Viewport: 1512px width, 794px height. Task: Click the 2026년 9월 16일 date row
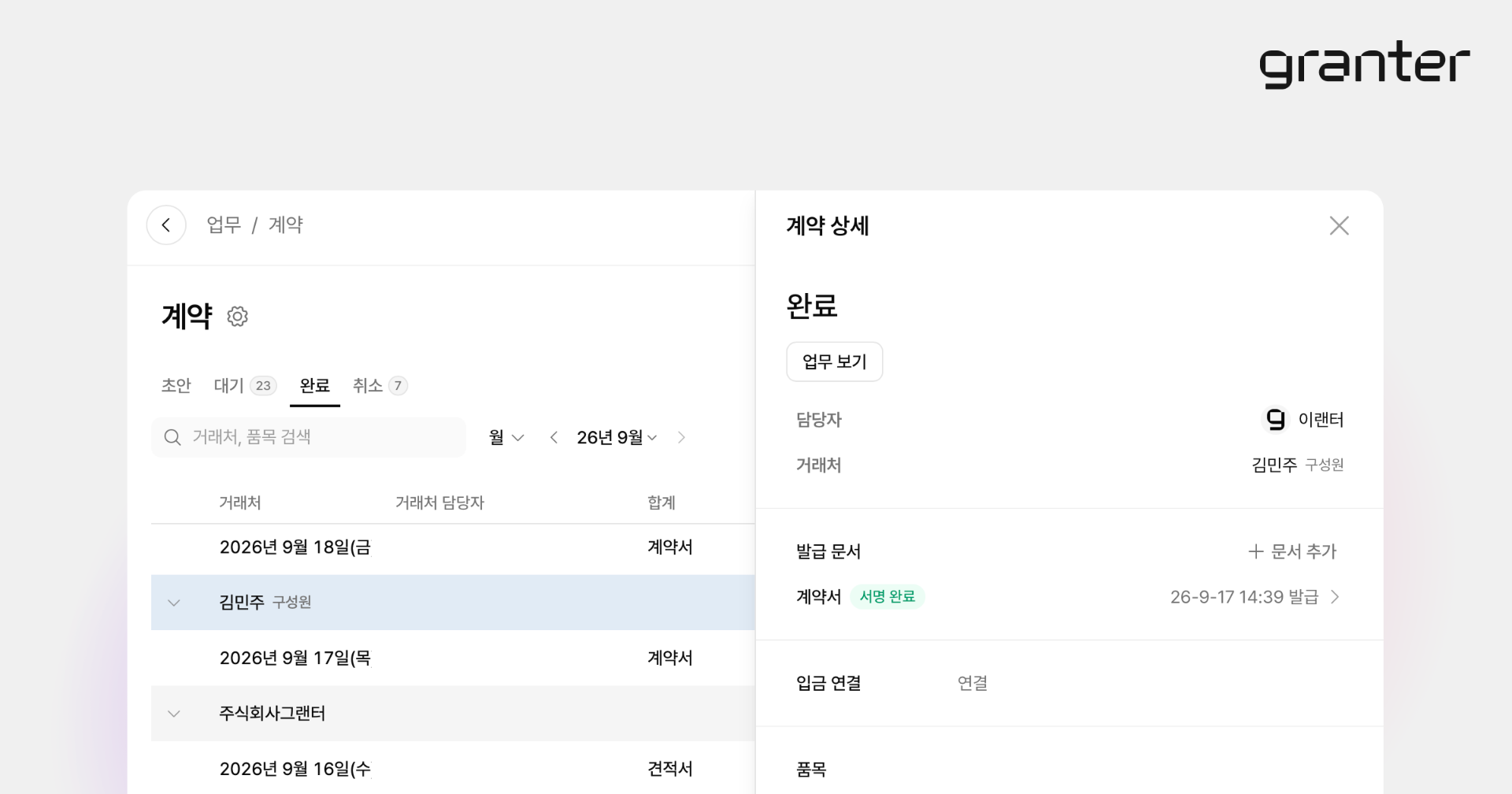pos(295,769)
